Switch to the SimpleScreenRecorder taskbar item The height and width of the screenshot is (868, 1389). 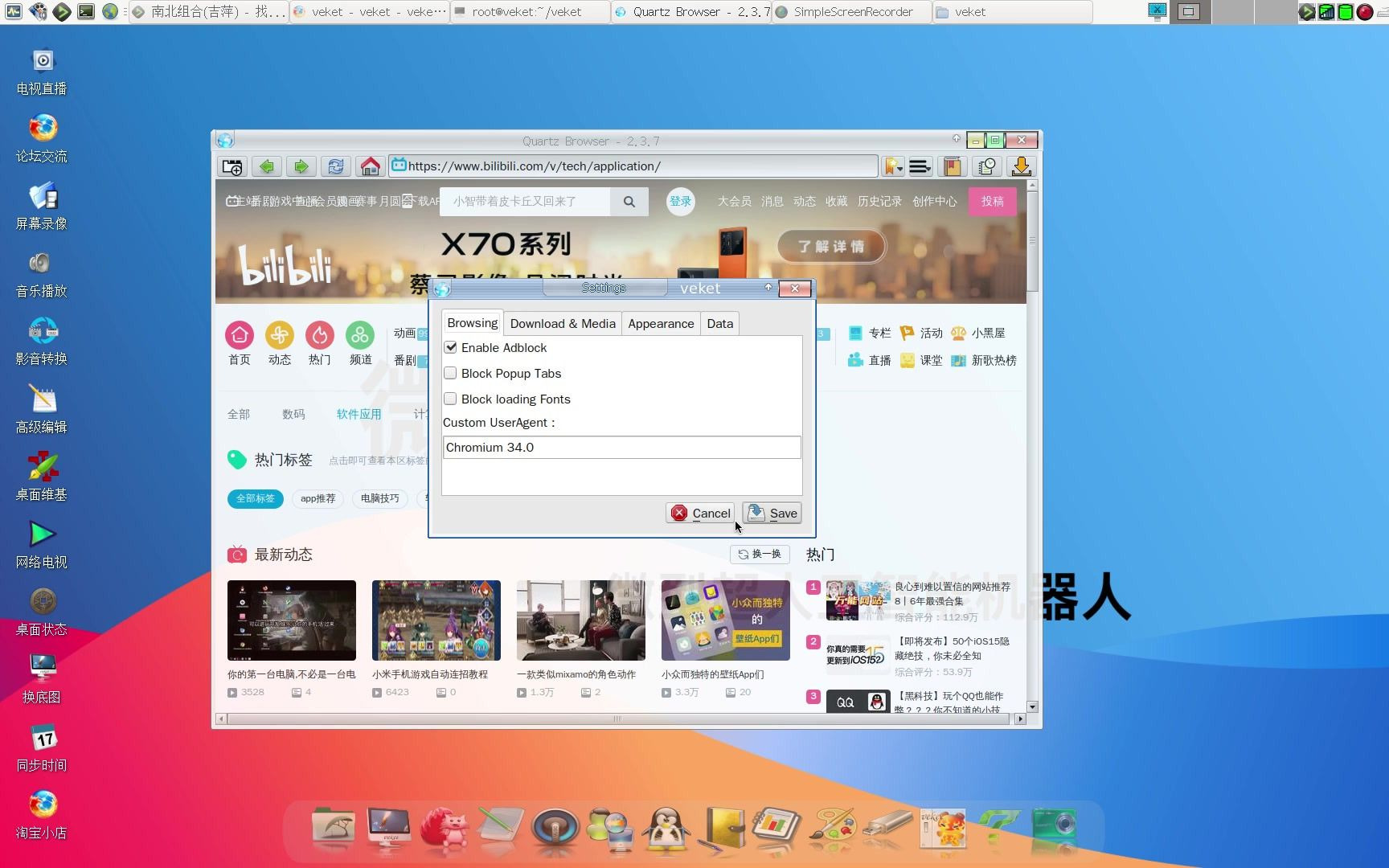click(851, 12)
